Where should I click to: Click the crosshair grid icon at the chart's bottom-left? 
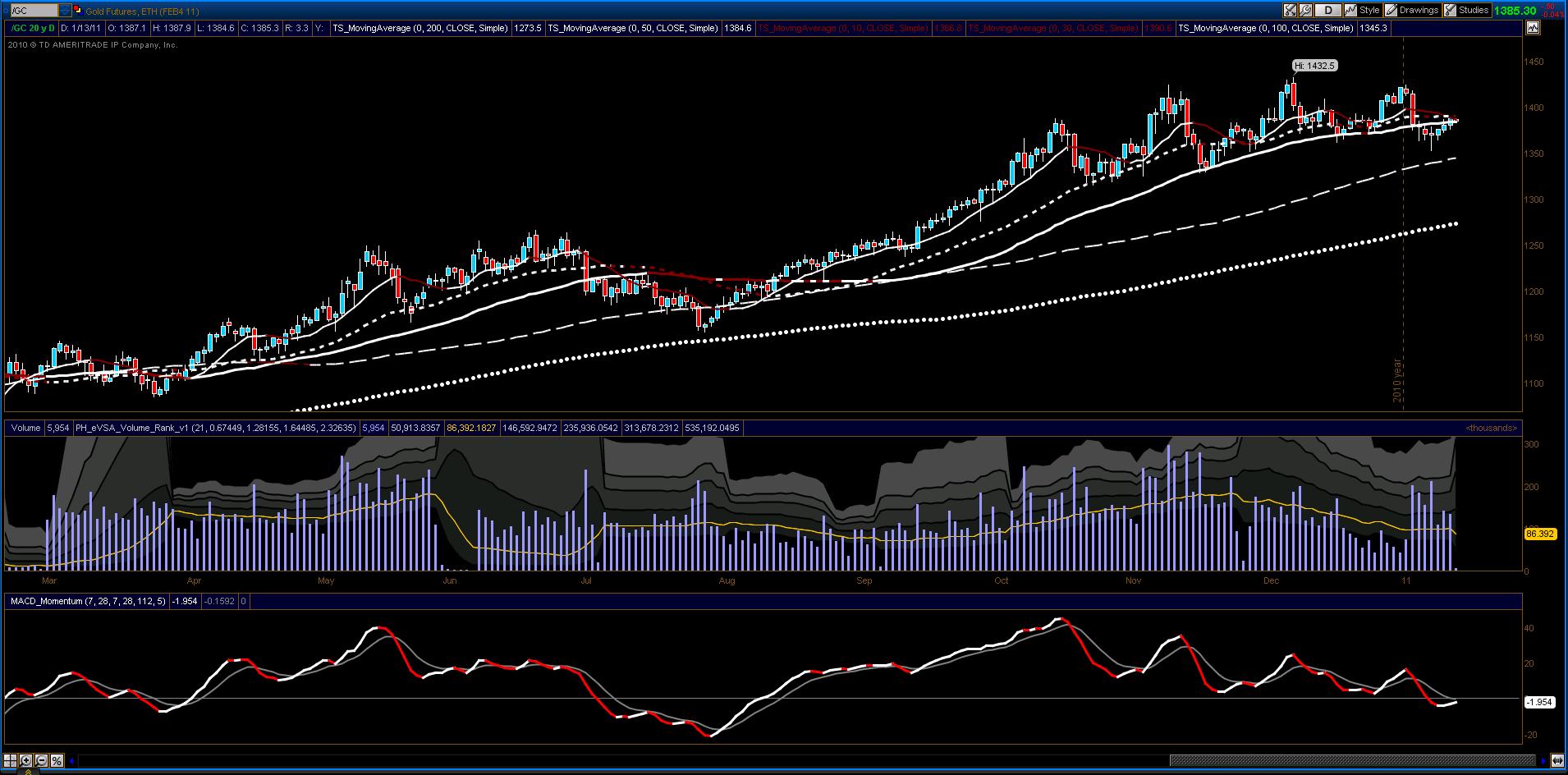(11, 760)
